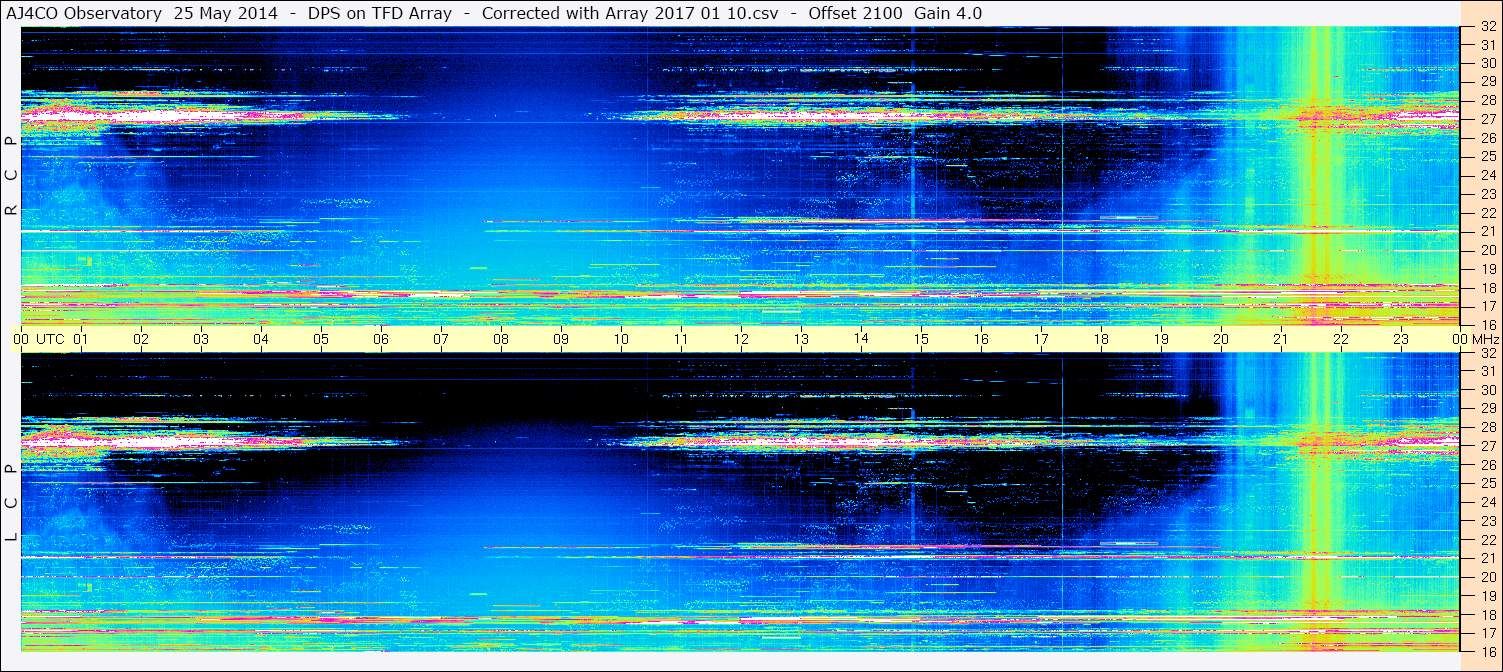Viewport: 1503px width, 672px height.
Task: Select the 20 hour tick label
Action: 1222,339
